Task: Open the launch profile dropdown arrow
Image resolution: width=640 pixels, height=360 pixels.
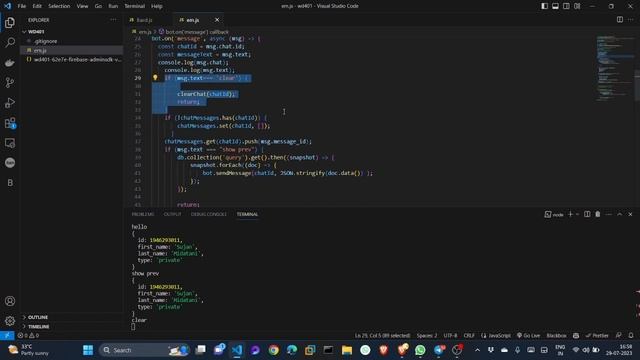Action: click(x=577, y=214)
